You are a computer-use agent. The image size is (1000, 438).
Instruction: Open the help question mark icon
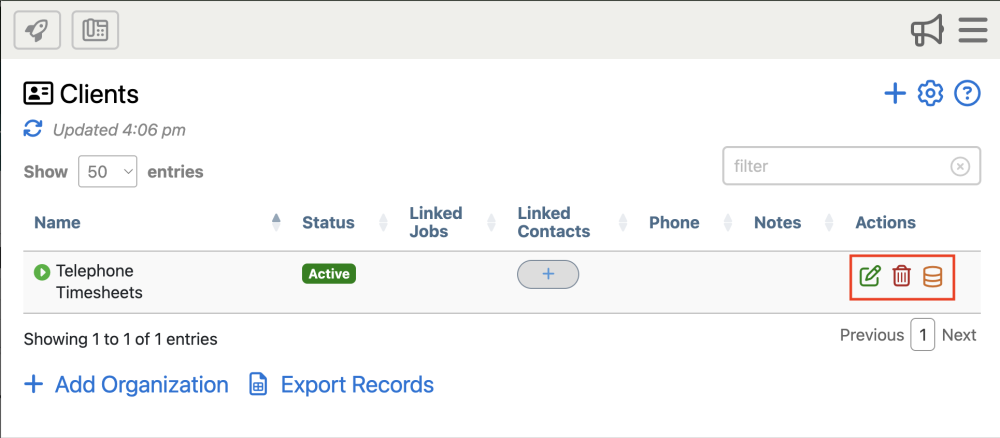pyautogui.click(x=967, y=94)
